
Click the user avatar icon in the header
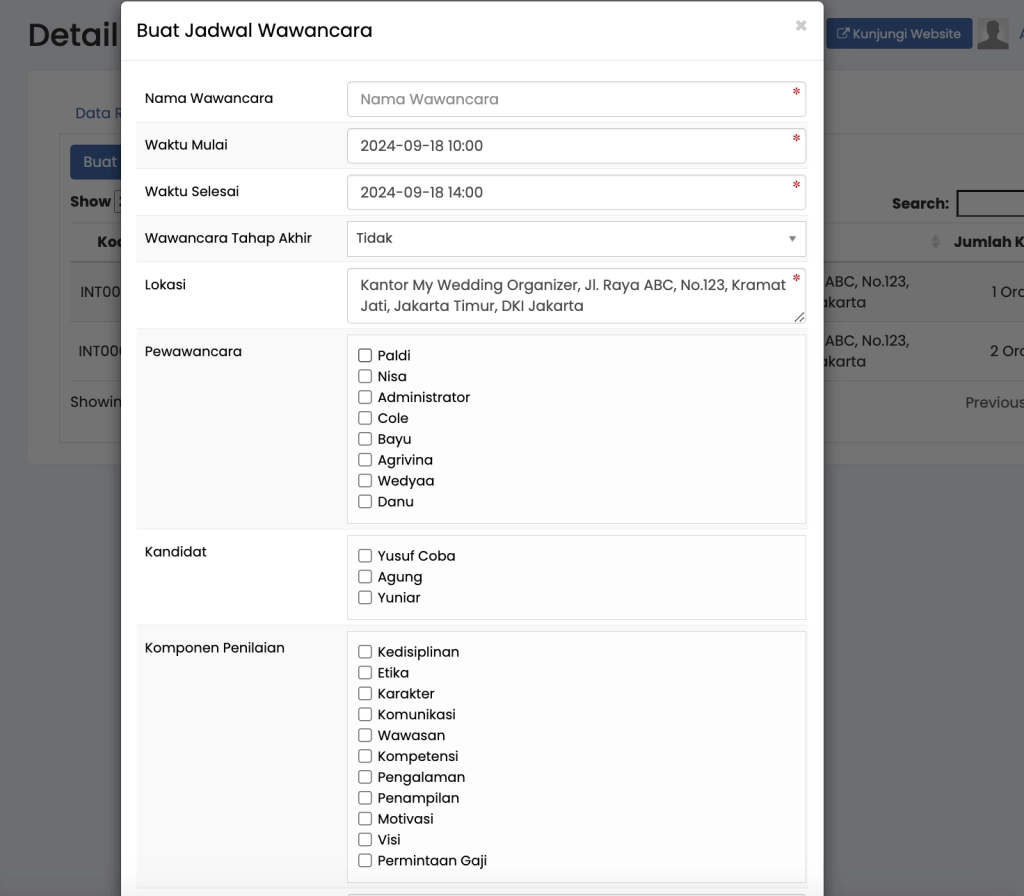[x=993, y=33]
